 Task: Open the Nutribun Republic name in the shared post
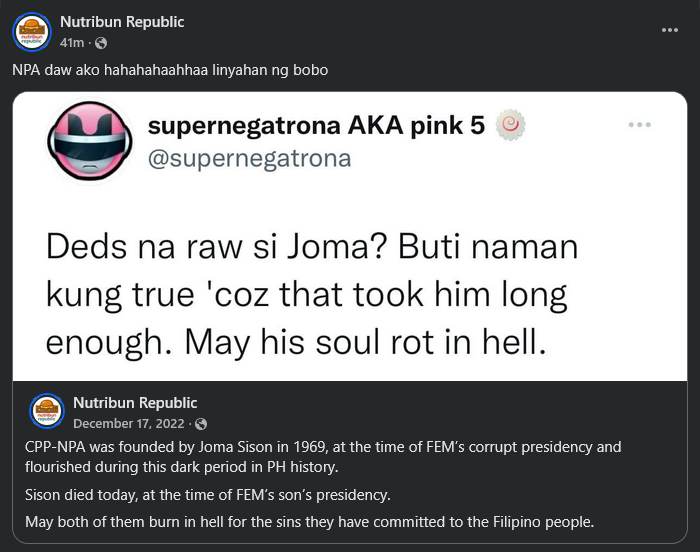tap(135, 402)
